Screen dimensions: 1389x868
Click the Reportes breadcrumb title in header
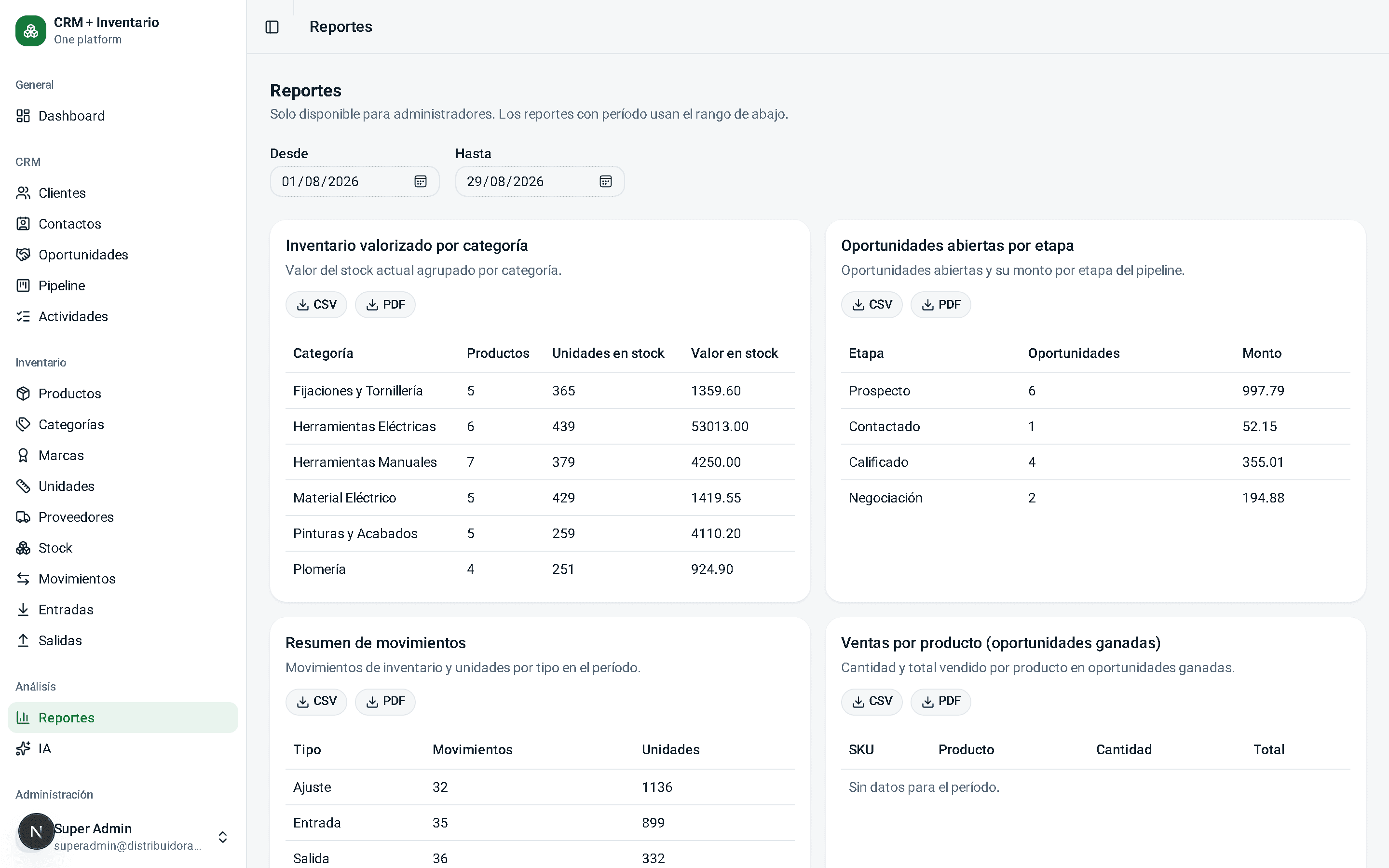(341, 27)
